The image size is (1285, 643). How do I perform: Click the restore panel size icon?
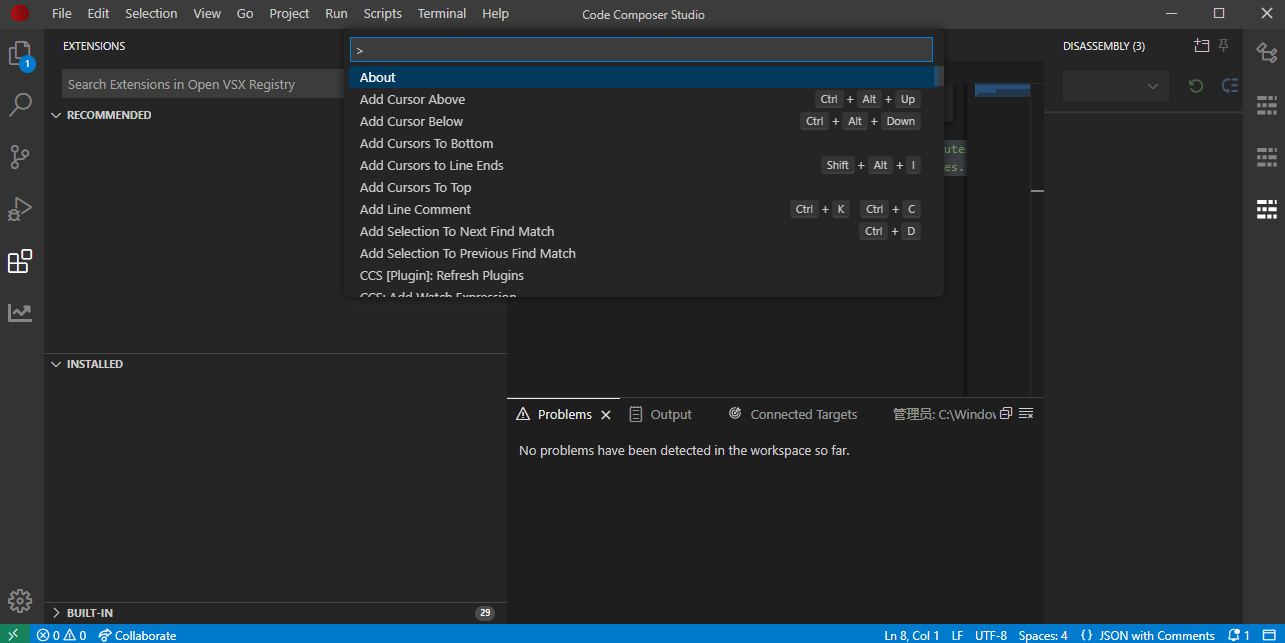tap(1006, 413)
